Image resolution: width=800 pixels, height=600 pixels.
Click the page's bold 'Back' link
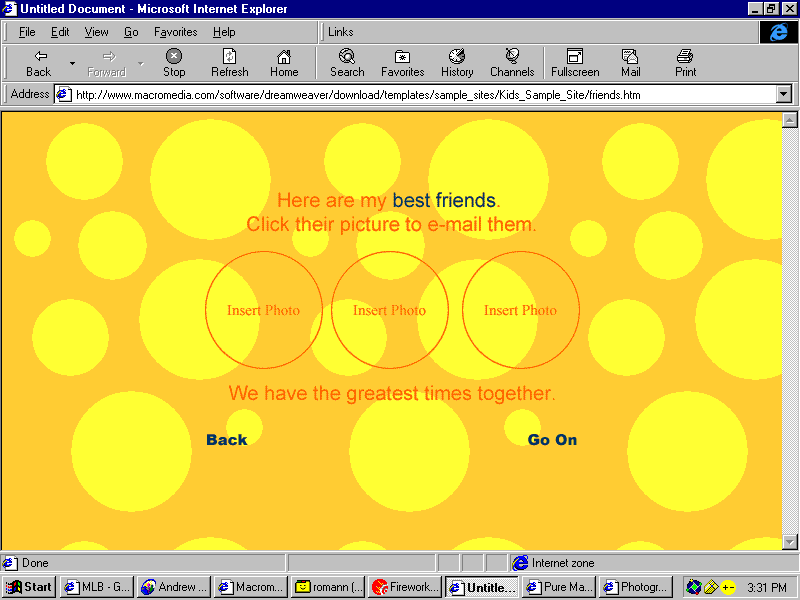tap(227, 440)
